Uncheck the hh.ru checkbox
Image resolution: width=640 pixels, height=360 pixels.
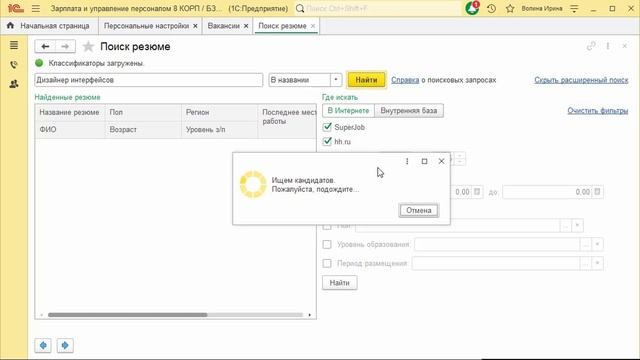327,141
